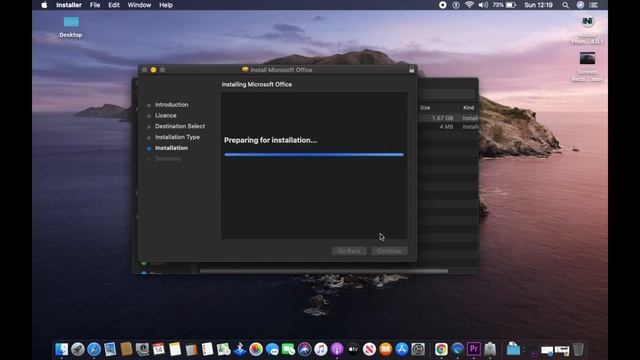
Task: Click the Continue button
Action: (389, 251)
